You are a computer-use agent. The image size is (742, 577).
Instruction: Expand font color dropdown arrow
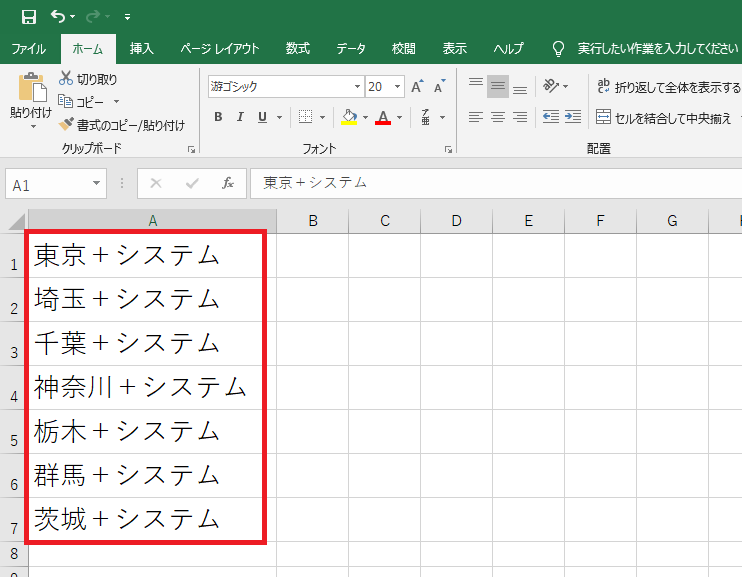pos(399,117)
